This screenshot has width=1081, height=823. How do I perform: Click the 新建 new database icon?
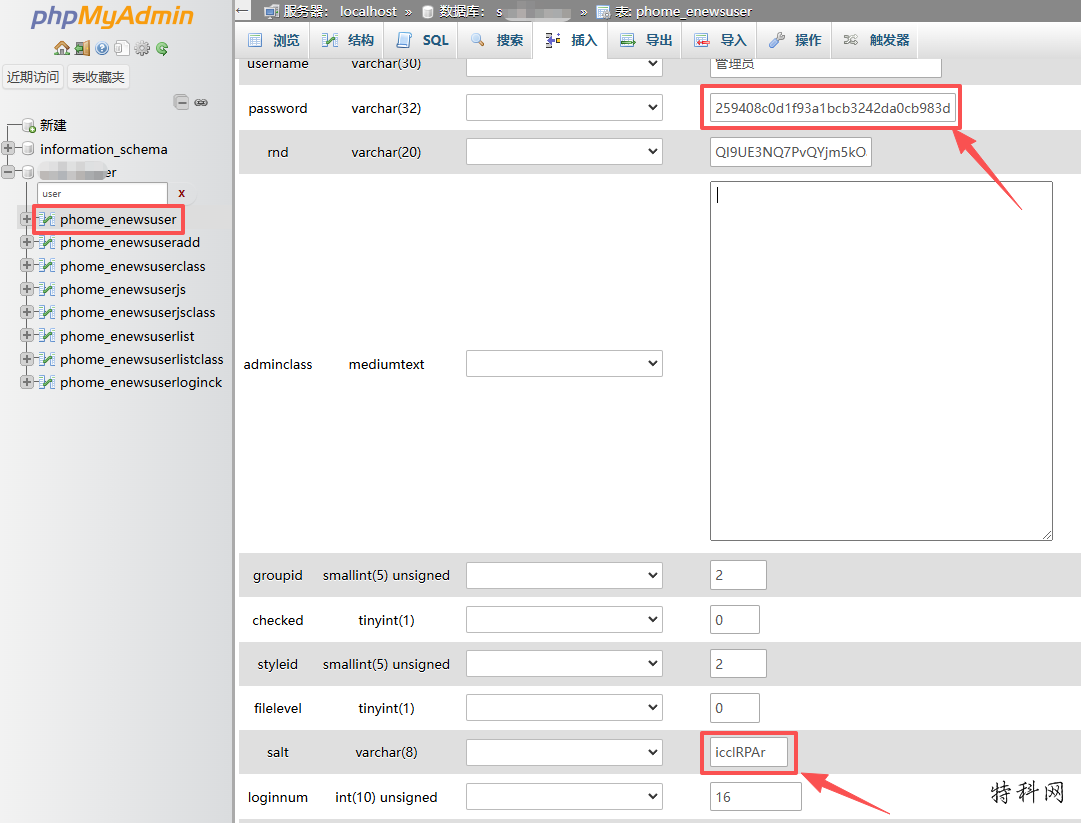[x=29, y=125]
